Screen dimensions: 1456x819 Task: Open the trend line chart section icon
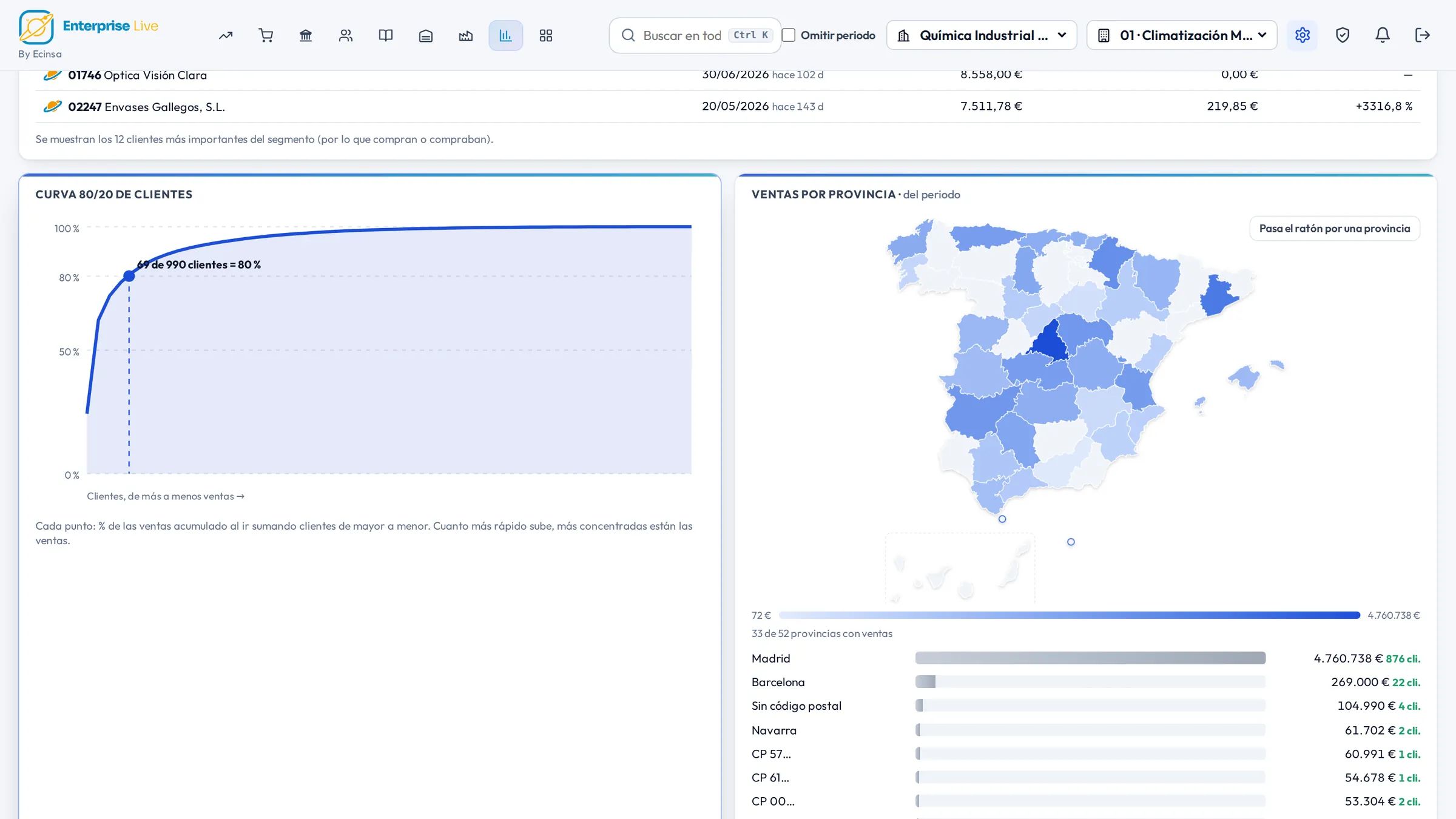[226, 35]
